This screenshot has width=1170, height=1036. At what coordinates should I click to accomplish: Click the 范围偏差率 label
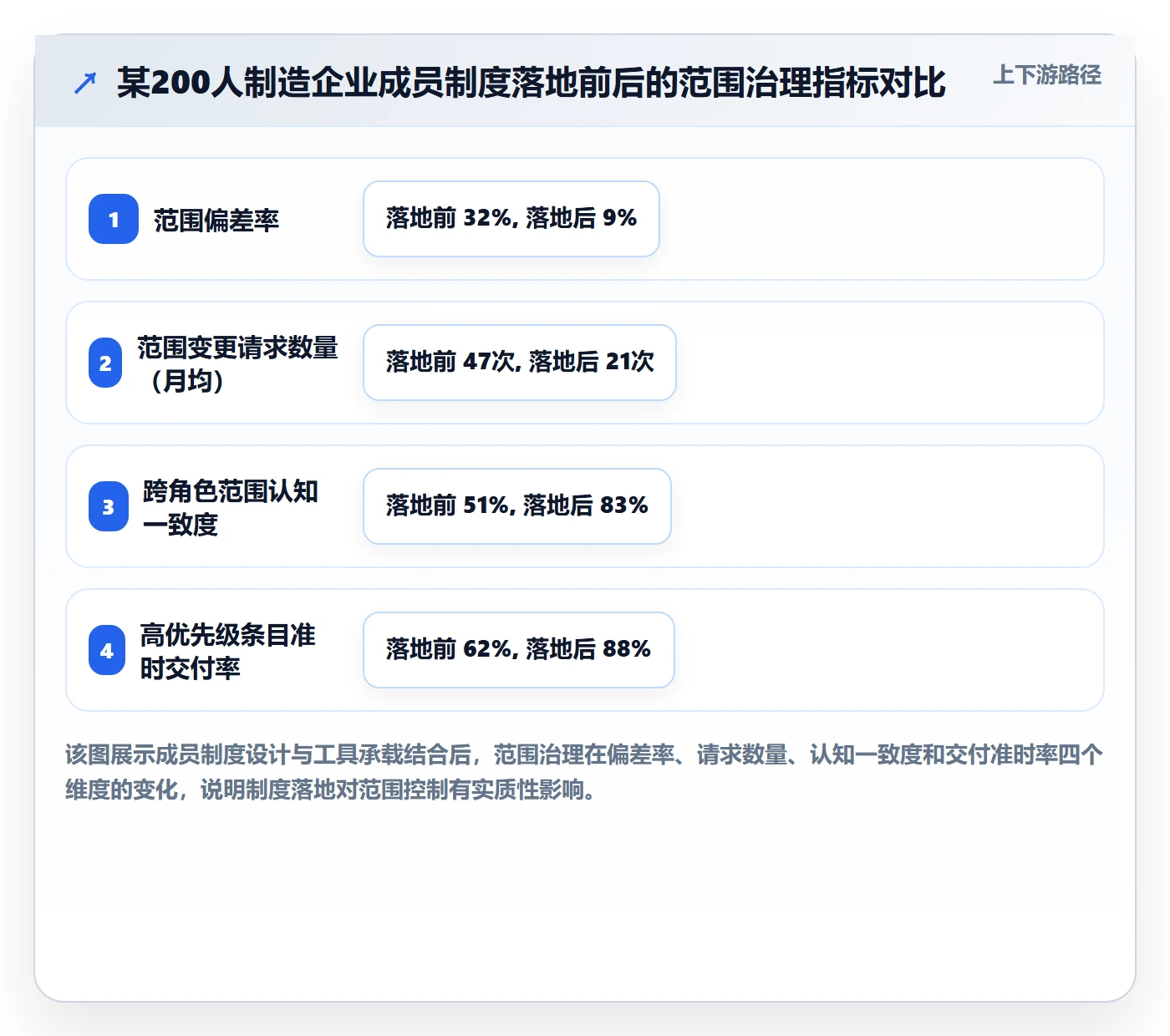pos(216,220)
